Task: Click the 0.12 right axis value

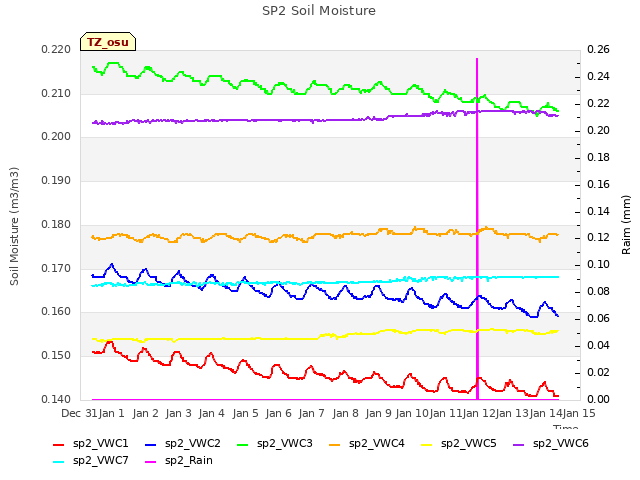Action: click(598, 238)
